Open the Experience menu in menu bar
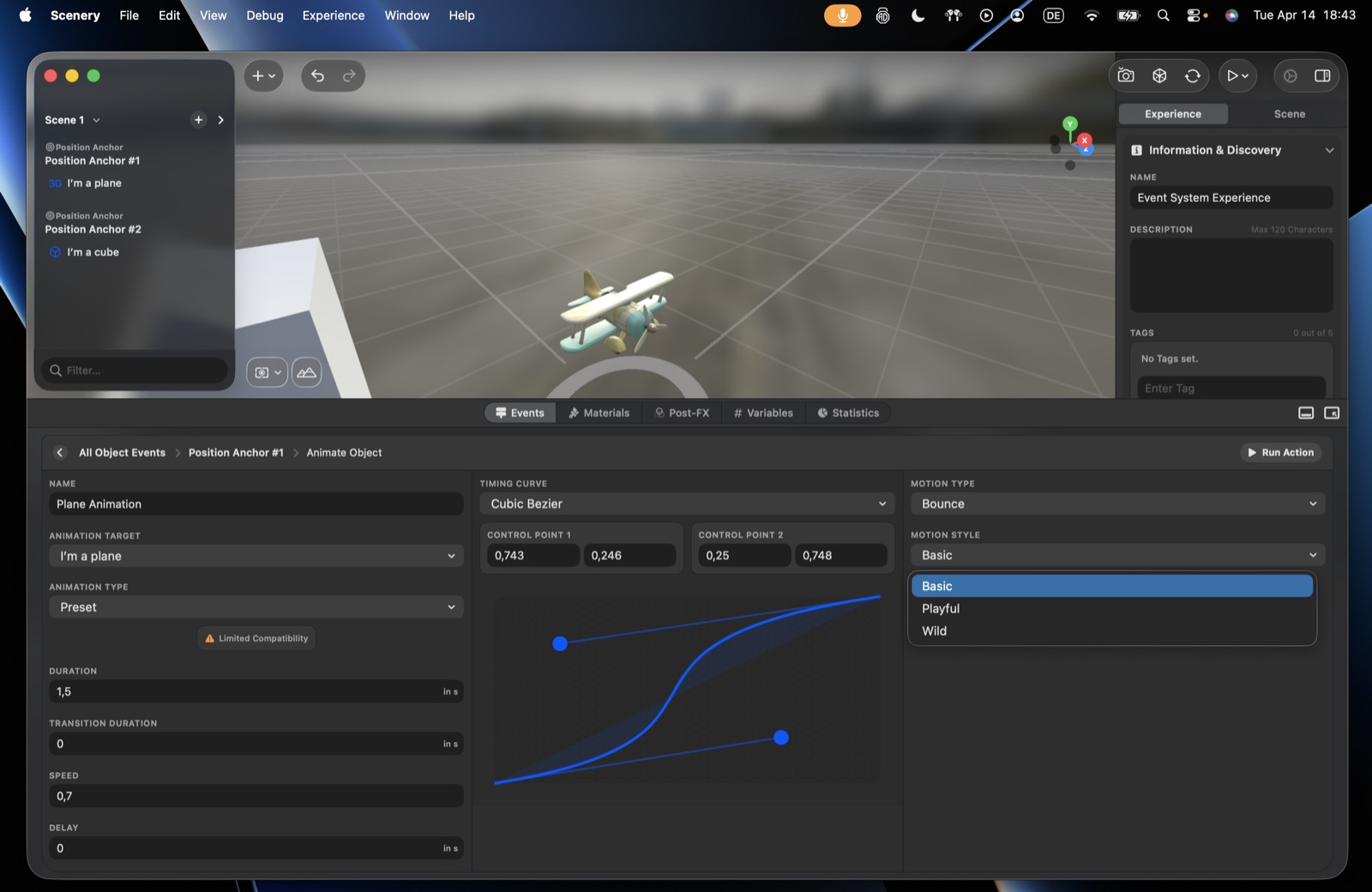 (x=333, y=15)
